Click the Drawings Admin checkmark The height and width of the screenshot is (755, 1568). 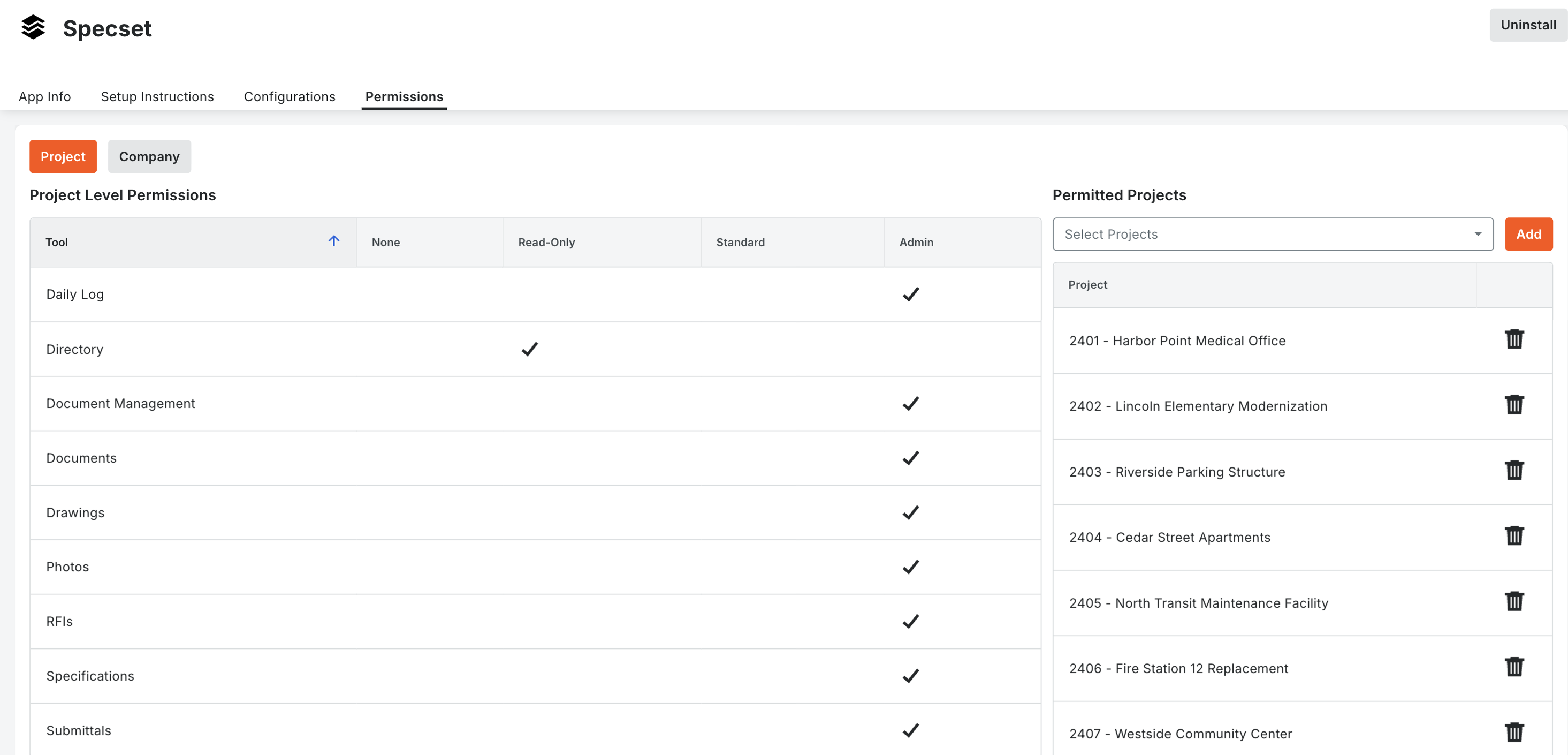tap(911, 512)
